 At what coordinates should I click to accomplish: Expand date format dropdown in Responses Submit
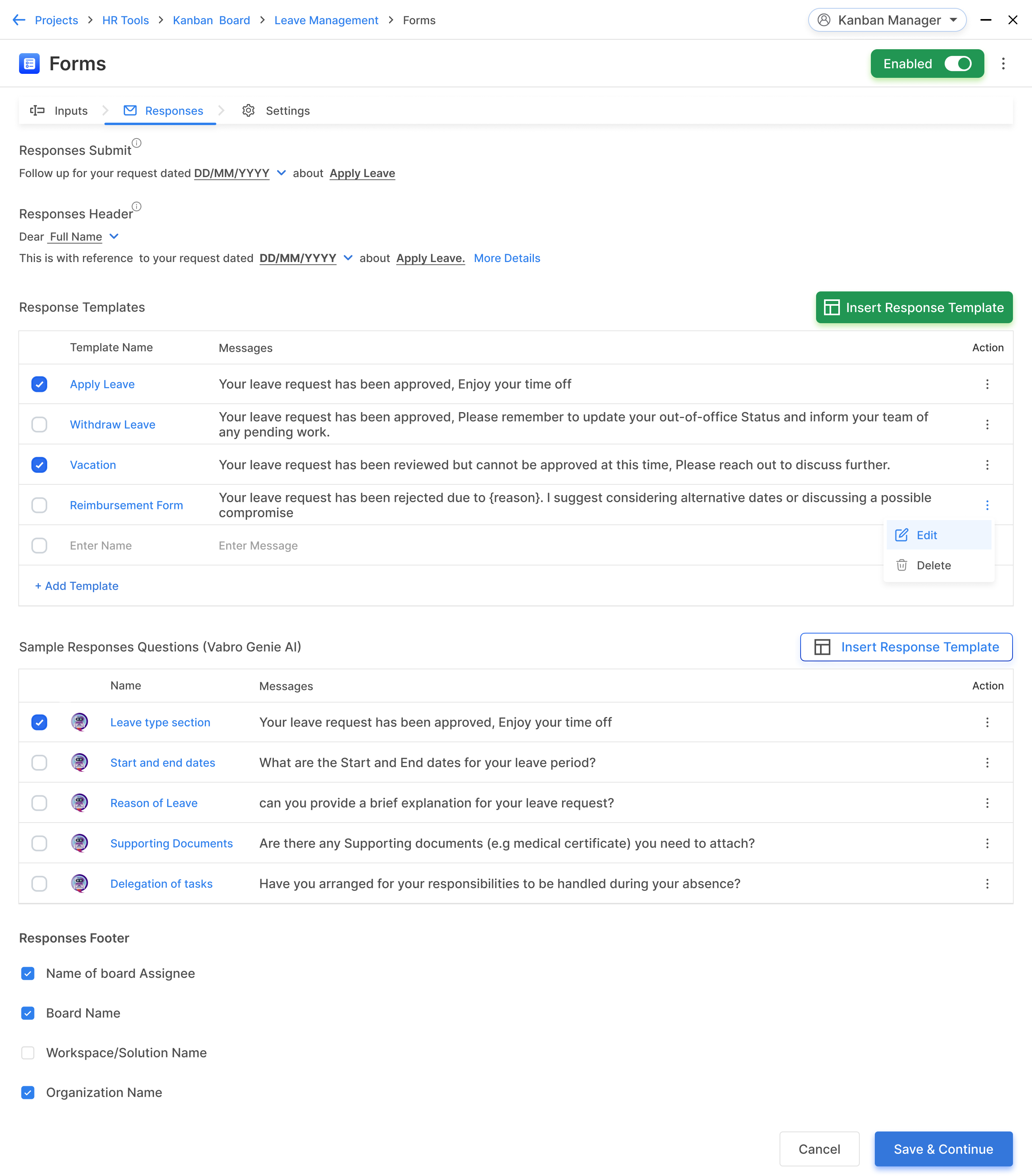pos(281,173)
